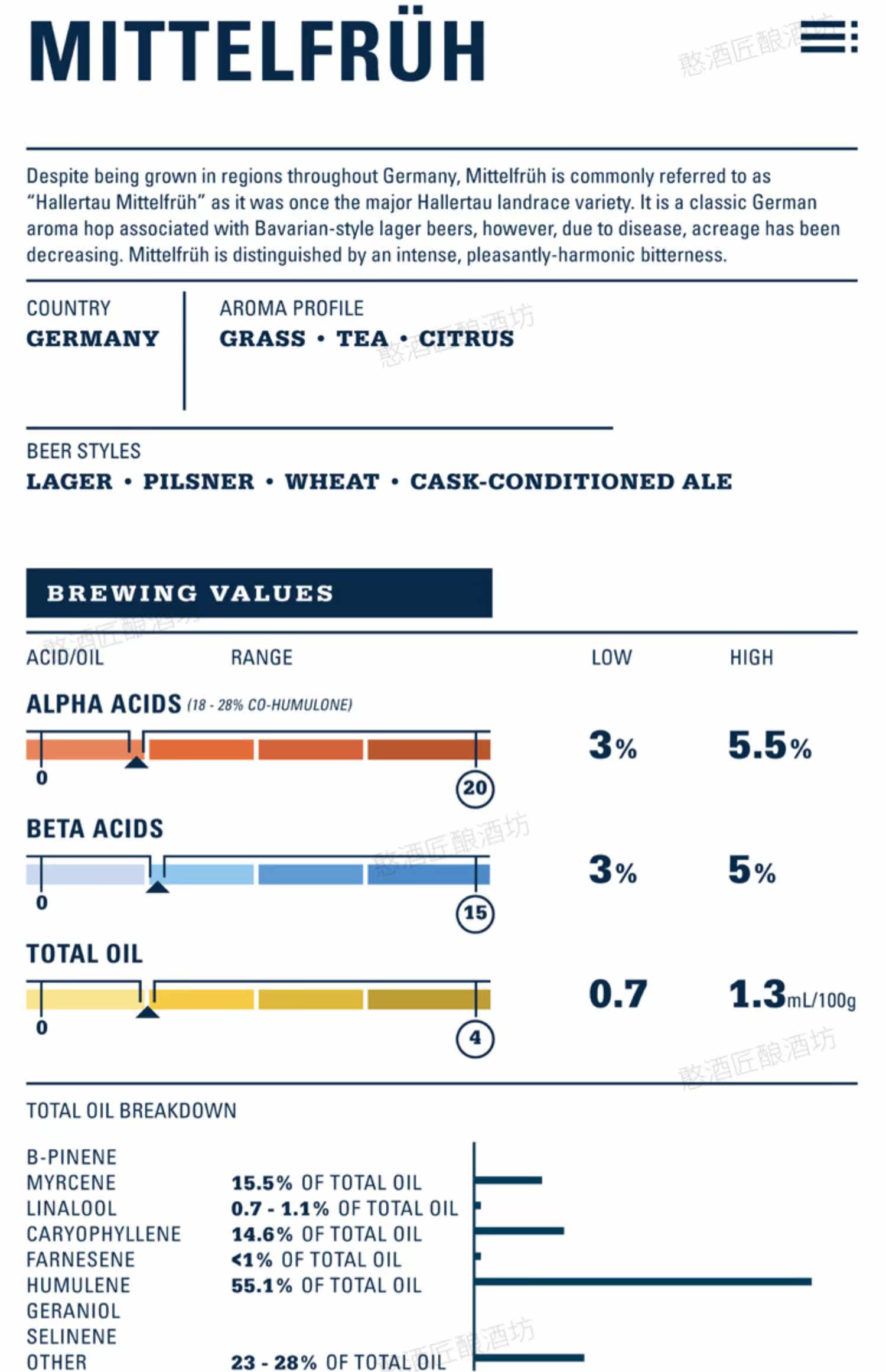Click the Caryophyllene oil breakdown bar
Viewport: 886px width, 1372px height.
pos(519,1231)
